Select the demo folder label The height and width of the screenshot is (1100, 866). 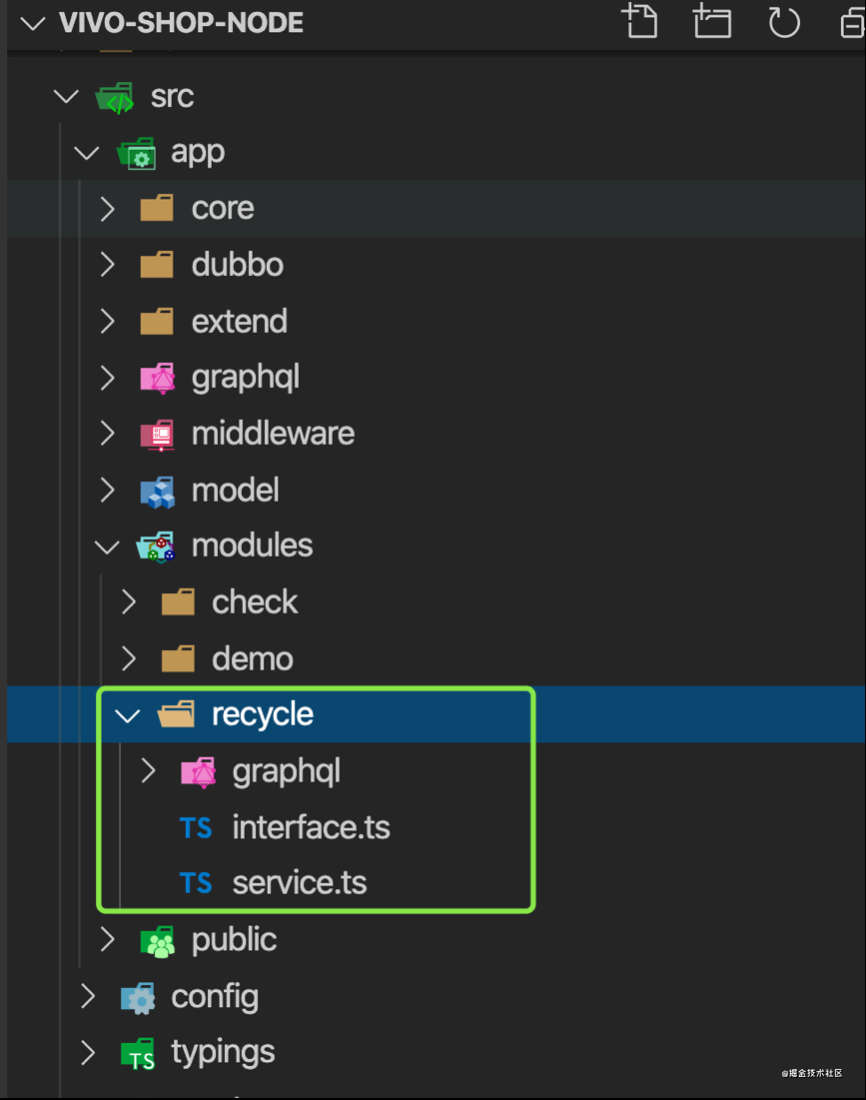click(x=253, y=659)
